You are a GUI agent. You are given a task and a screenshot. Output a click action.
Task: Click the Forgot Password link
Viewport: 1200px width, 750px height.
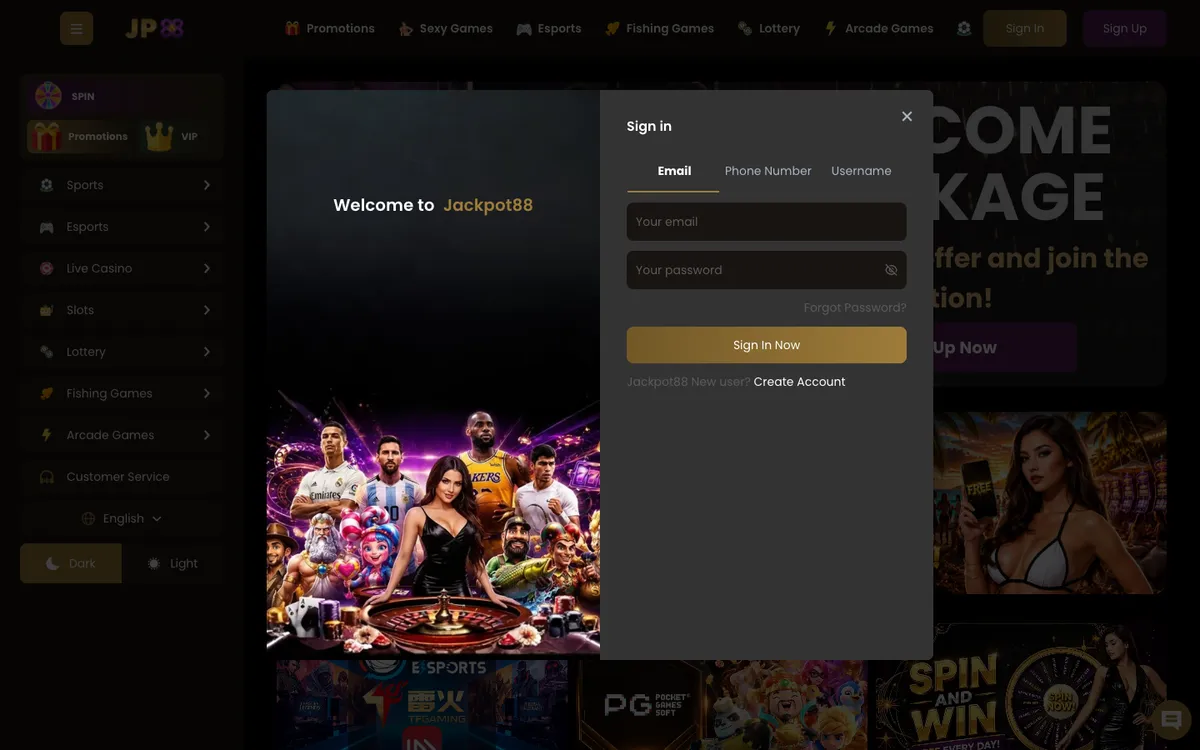point(855,308)
